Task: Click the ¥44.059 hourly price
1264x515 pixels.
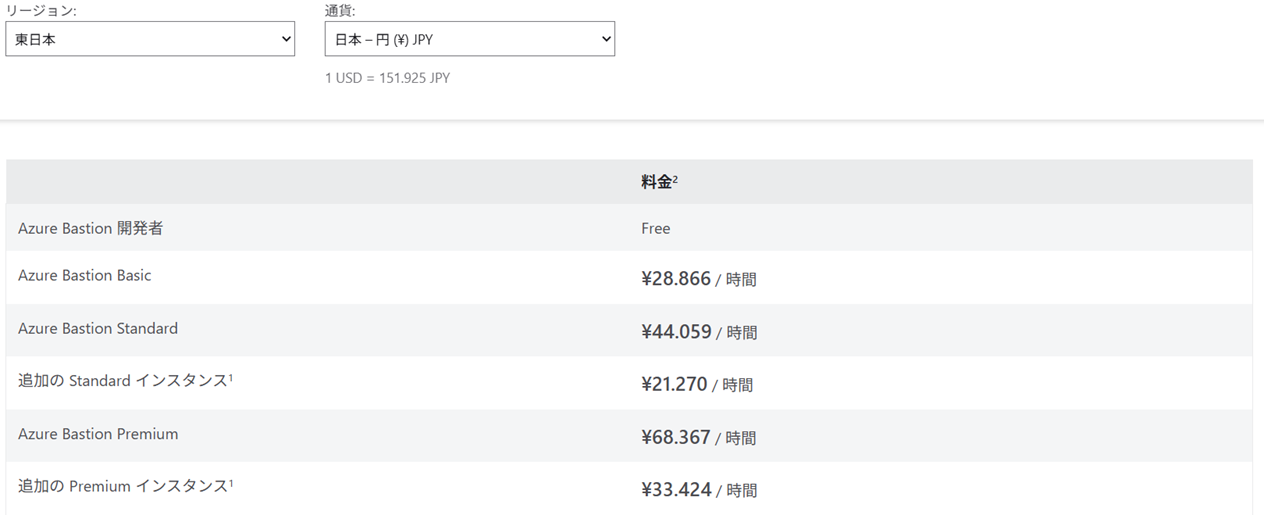Action: click(x=676, y=332)
